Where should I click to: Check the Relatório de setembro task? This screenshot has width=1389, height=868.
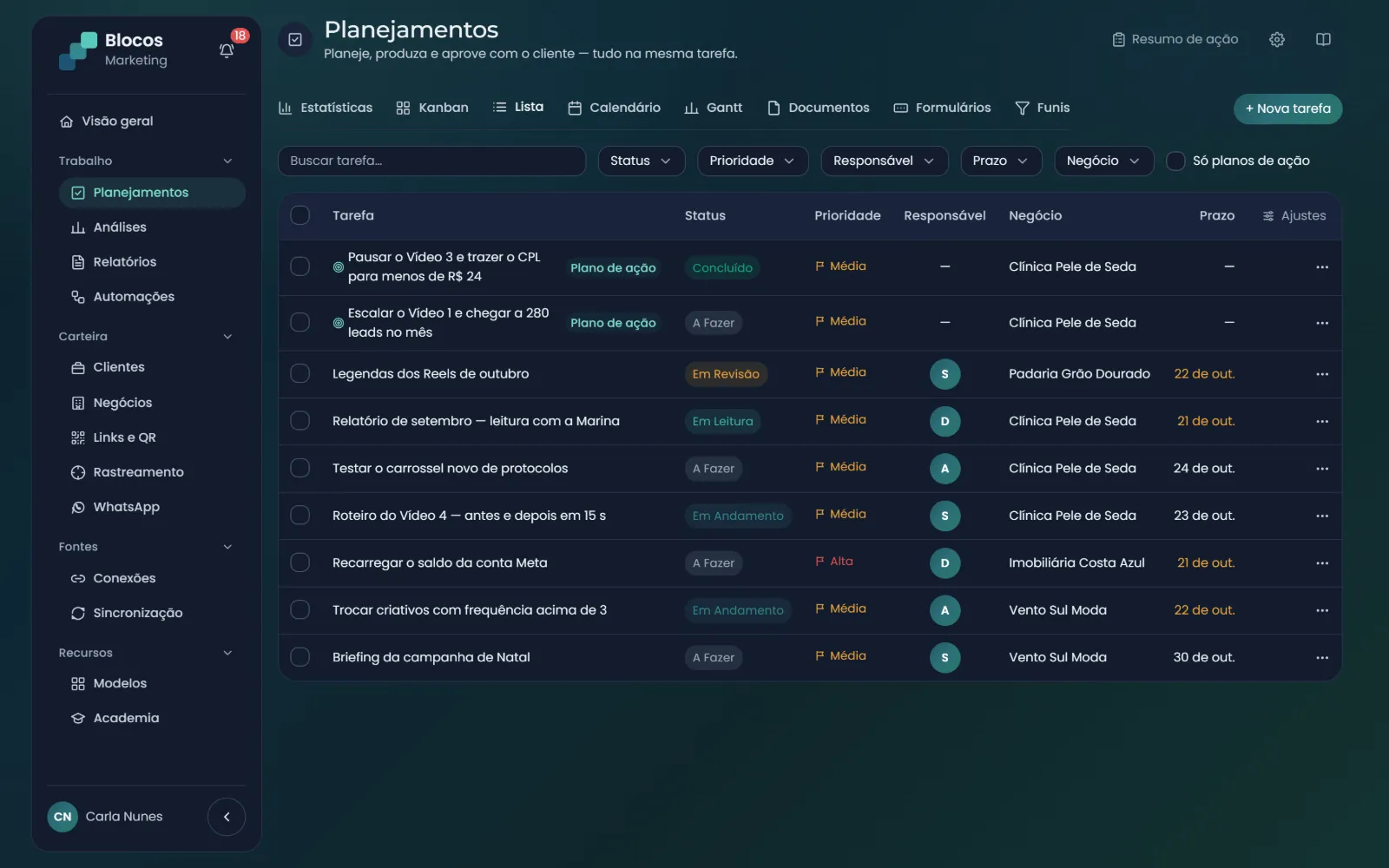300,421
